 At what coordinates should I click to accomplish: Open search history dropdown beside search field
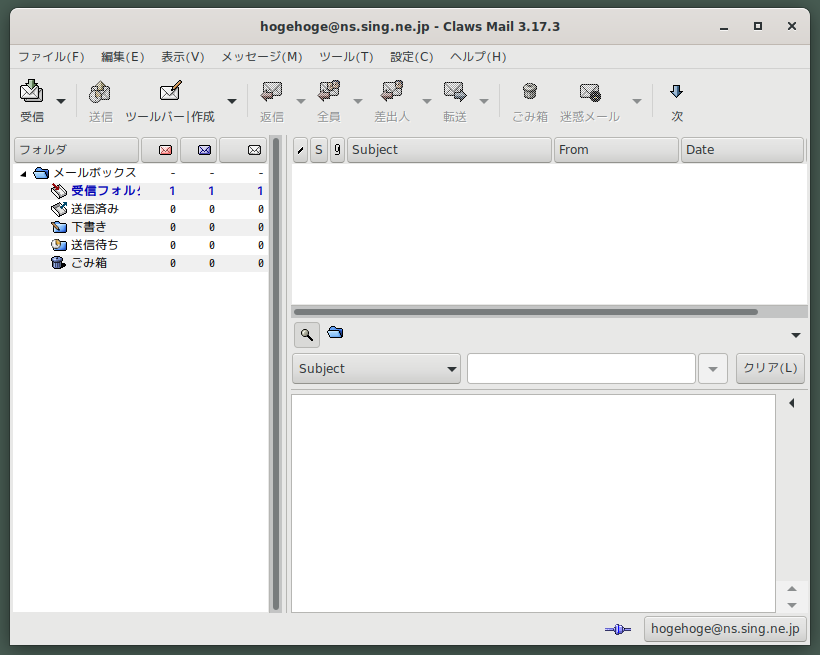click(713, 369)
